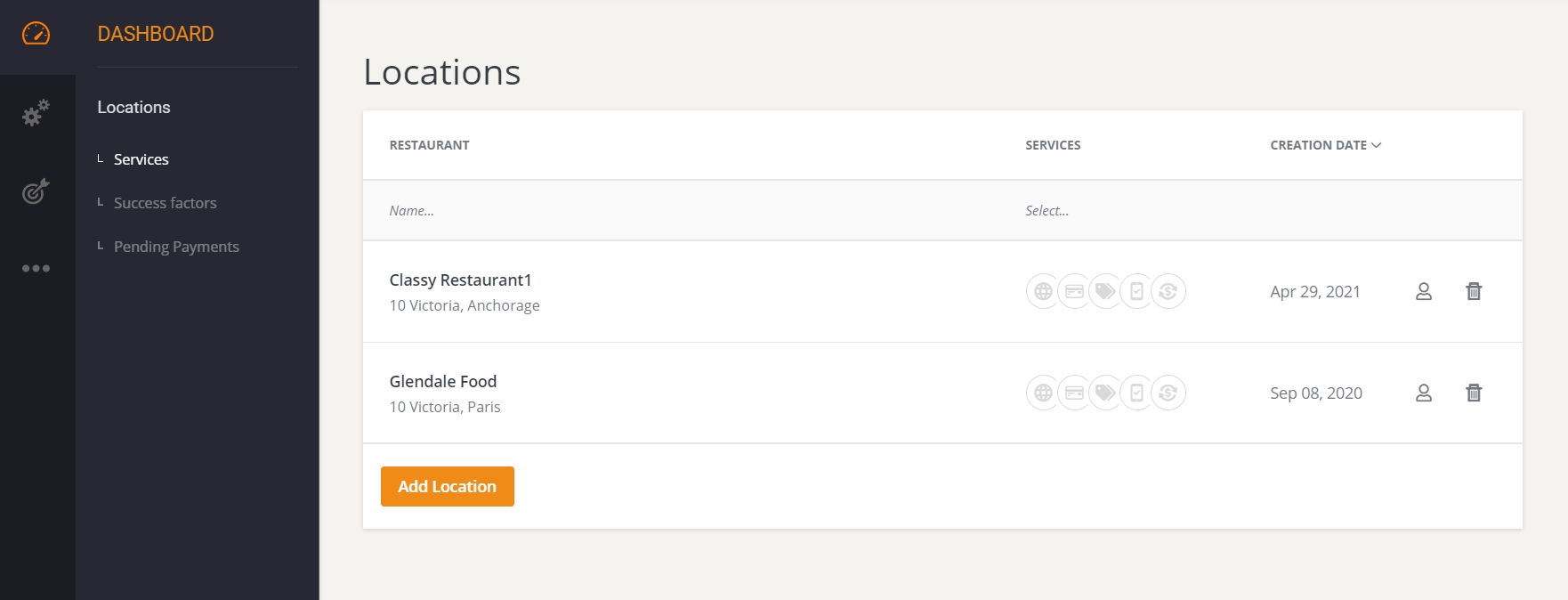Sort by Creation Date column
The width and height of the screenshot is (1568, 600).
coord(1324,145)
